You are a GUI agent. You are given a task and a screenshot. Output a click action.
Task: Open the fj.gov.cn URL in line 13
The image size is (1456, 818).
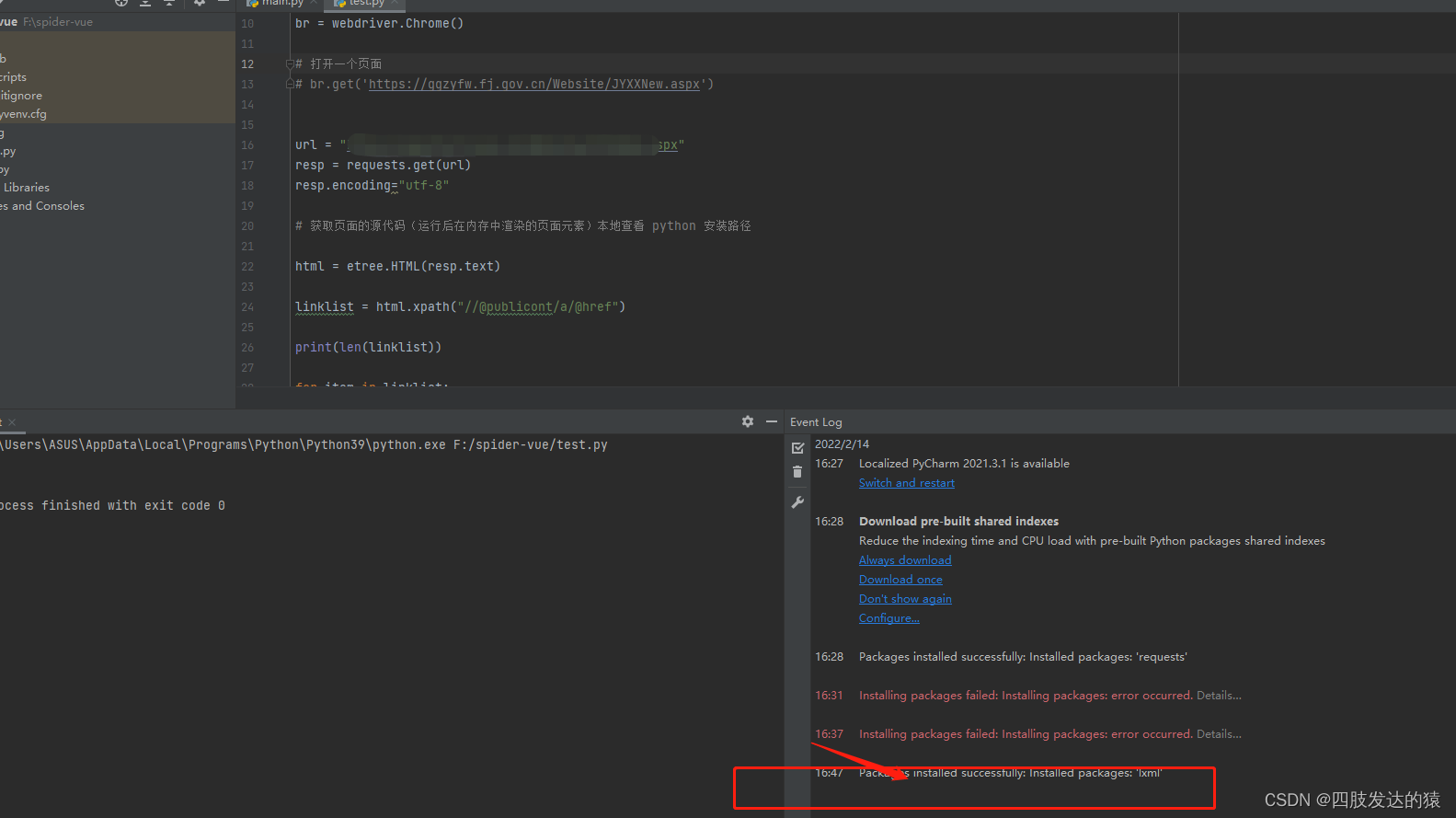click(534, 84)
